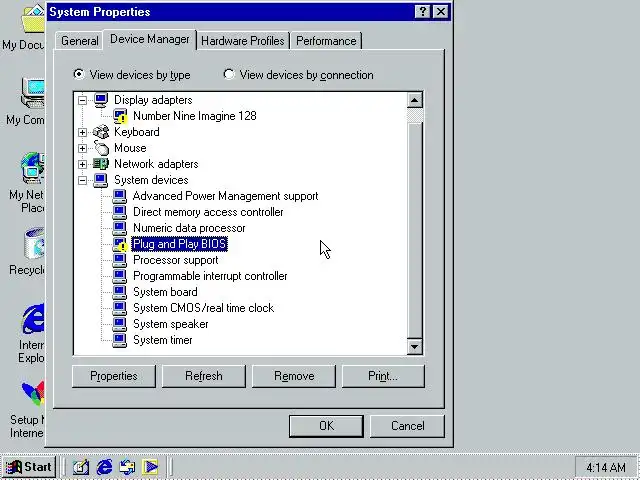Expand the Network adapters branch
The height and width of the screenshot is (480, 640).
click(x=82, y=164)
